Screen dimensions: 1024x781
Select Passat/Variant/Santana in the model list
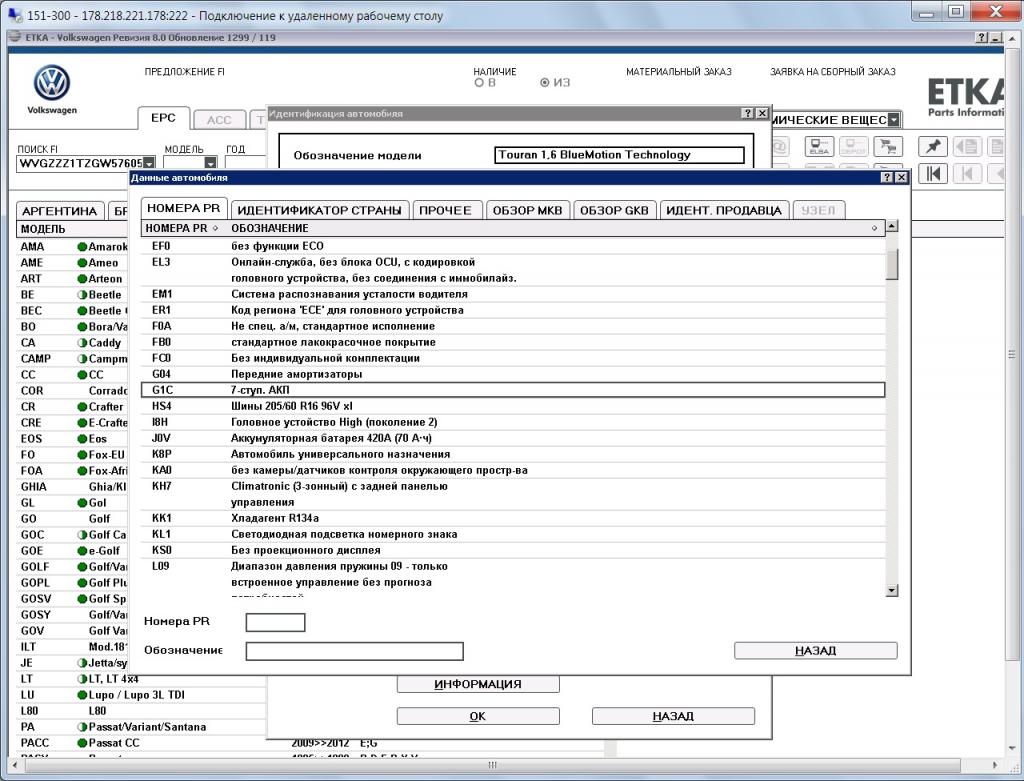[141, 727]
